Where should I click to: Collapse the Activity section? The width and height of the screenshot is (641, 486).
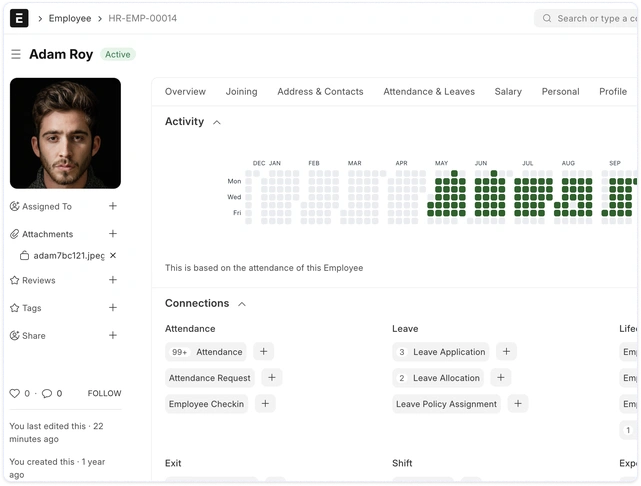(x=217, y=122)
